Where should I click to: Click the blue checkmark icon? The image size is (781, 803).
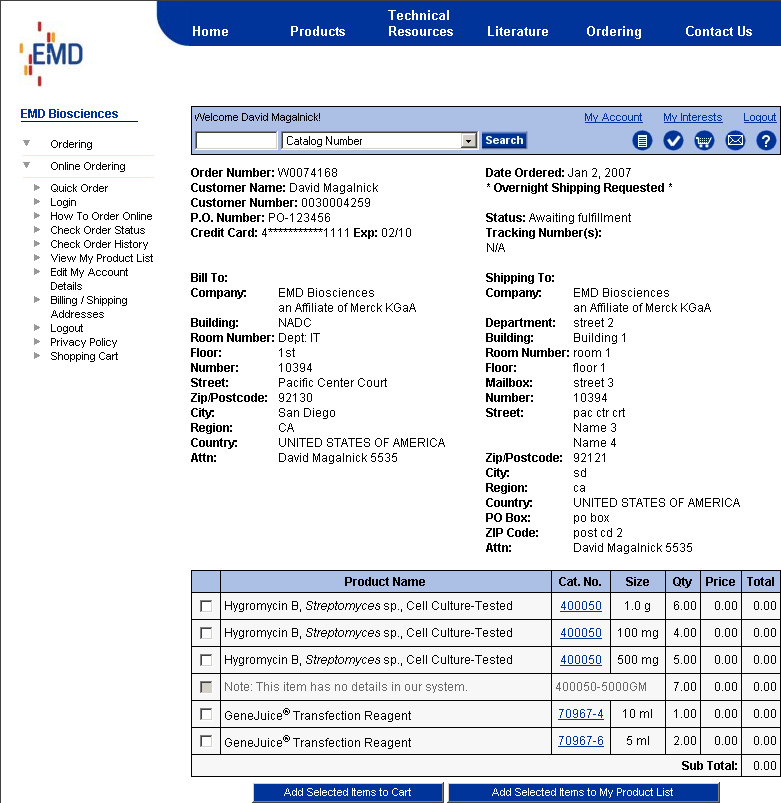673,141
